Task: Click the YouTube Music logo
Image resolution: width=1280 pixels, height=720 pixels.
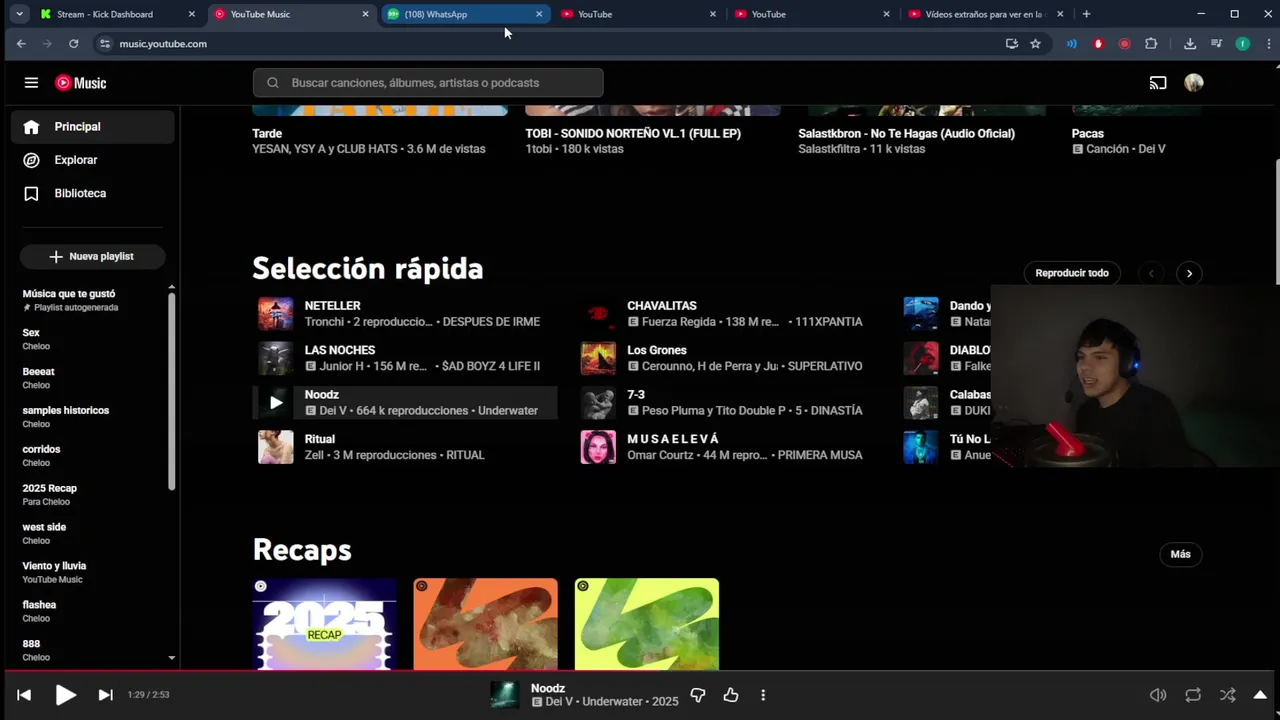Action: tap(81, 83)
